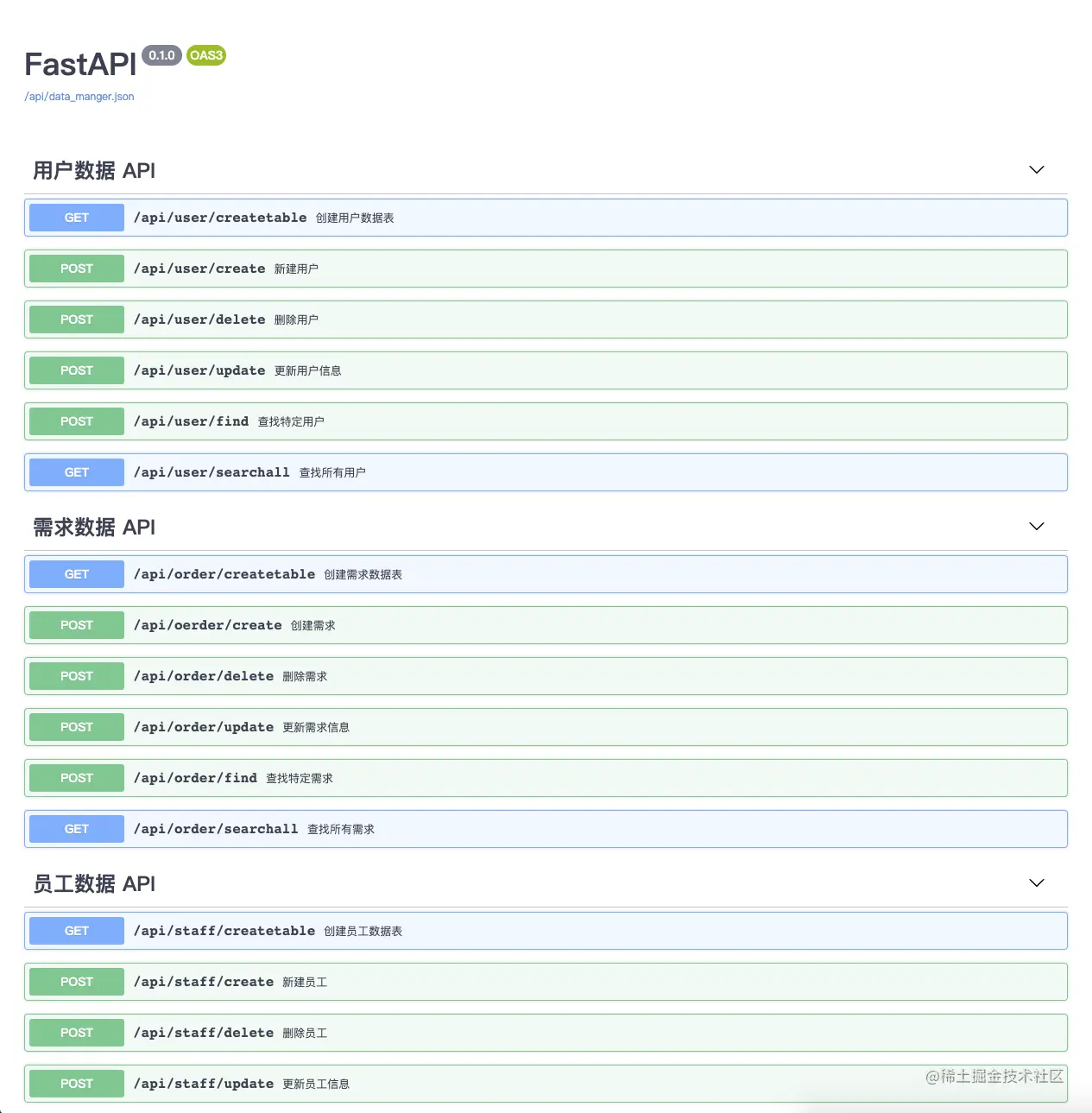Click the 需求数据 API section heading

coord(94,528)
